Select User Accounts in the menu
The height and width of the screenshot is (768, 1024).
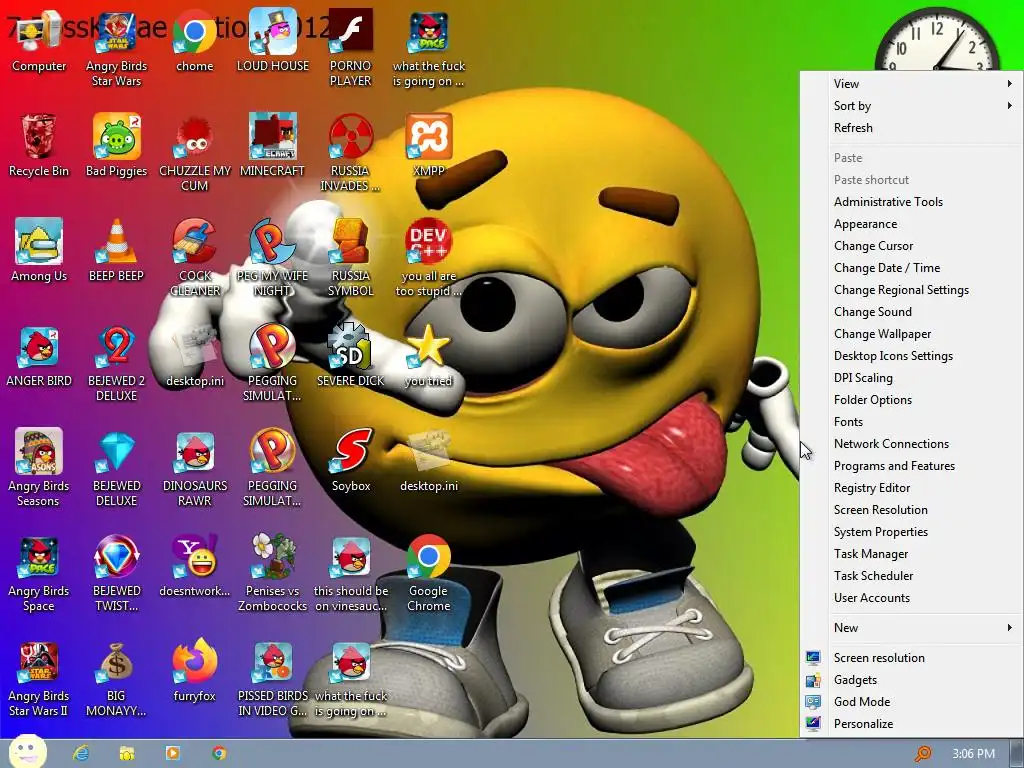click(x=912, y=598)
